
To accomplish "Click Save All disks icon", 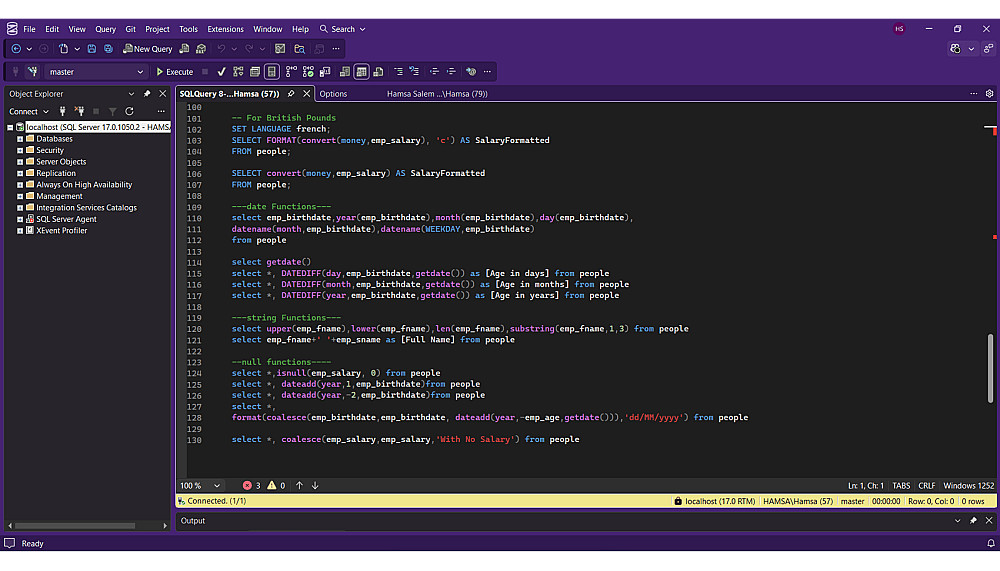I will [108, 48].
